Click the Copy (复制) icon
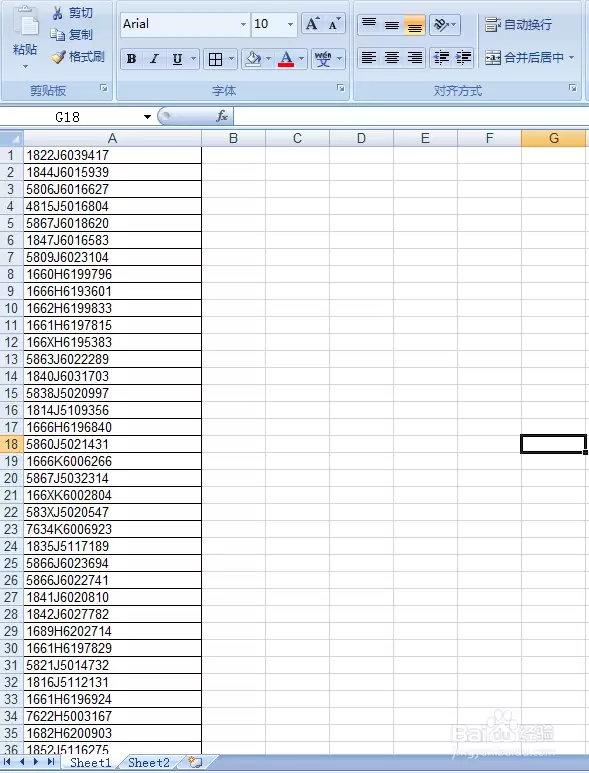Screen dimensions: 589x773 click(x=58, y=35)
